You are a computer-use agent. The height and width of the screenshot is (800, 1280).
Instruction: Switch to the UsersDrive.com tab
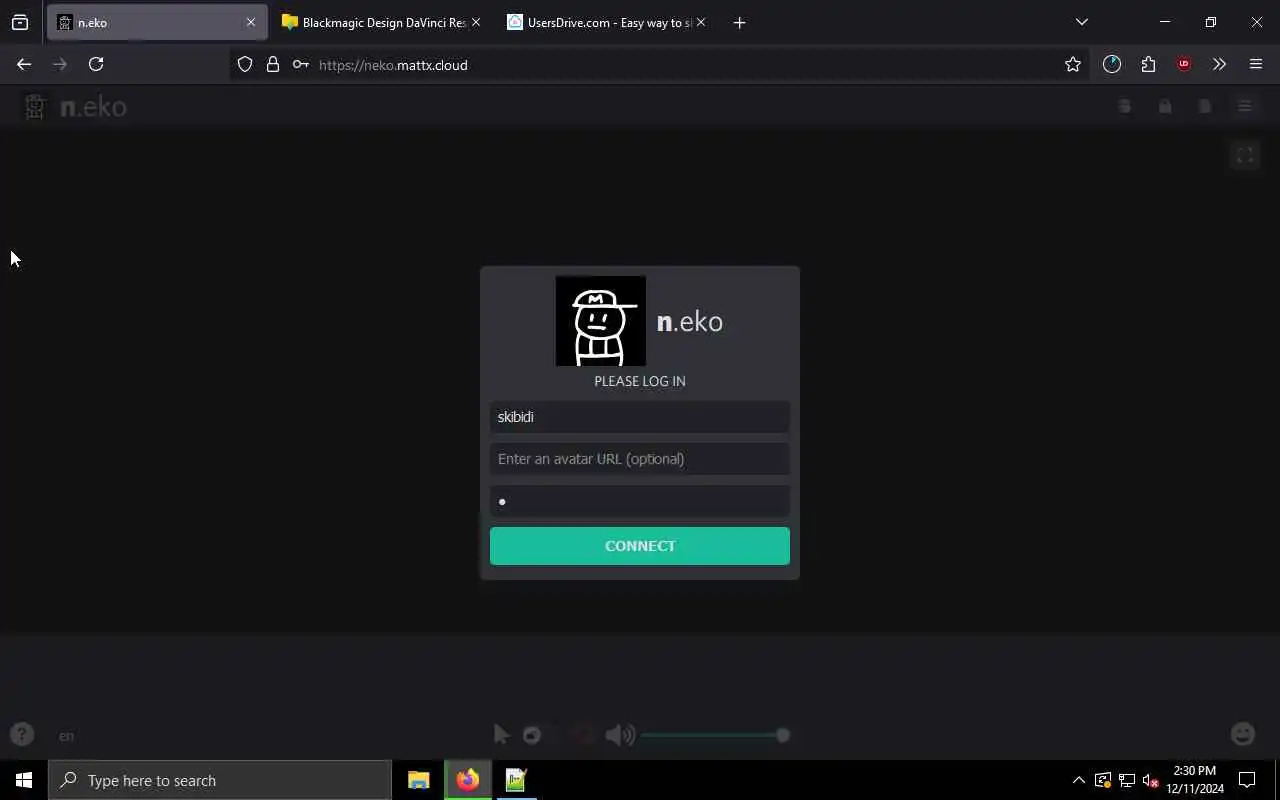pyautogui.click(x=607, y=22)
